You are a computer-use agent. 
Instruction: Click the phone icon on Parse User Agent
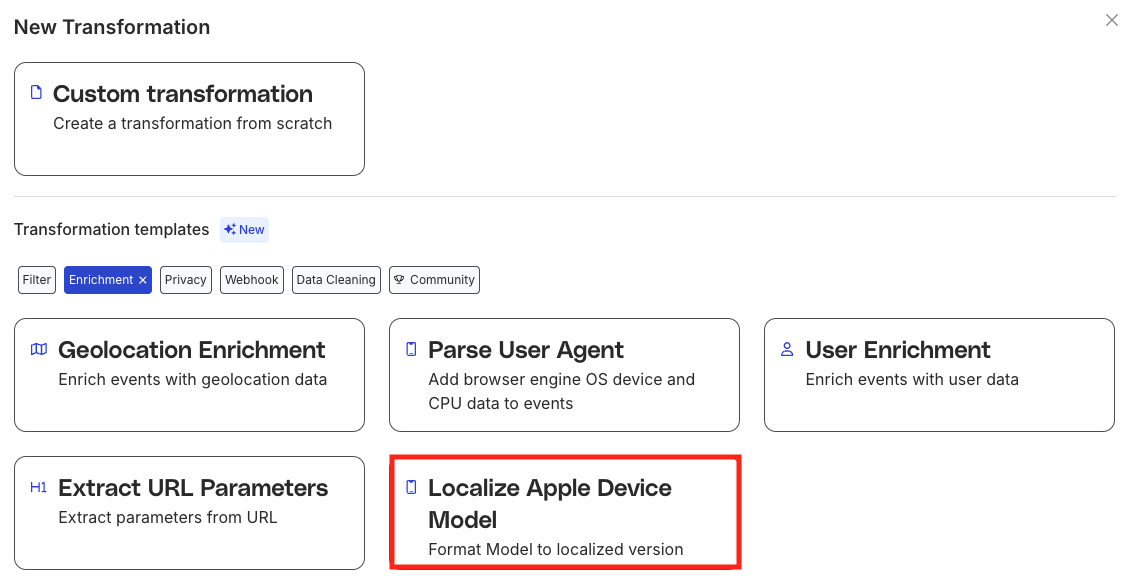coord(412,350)
